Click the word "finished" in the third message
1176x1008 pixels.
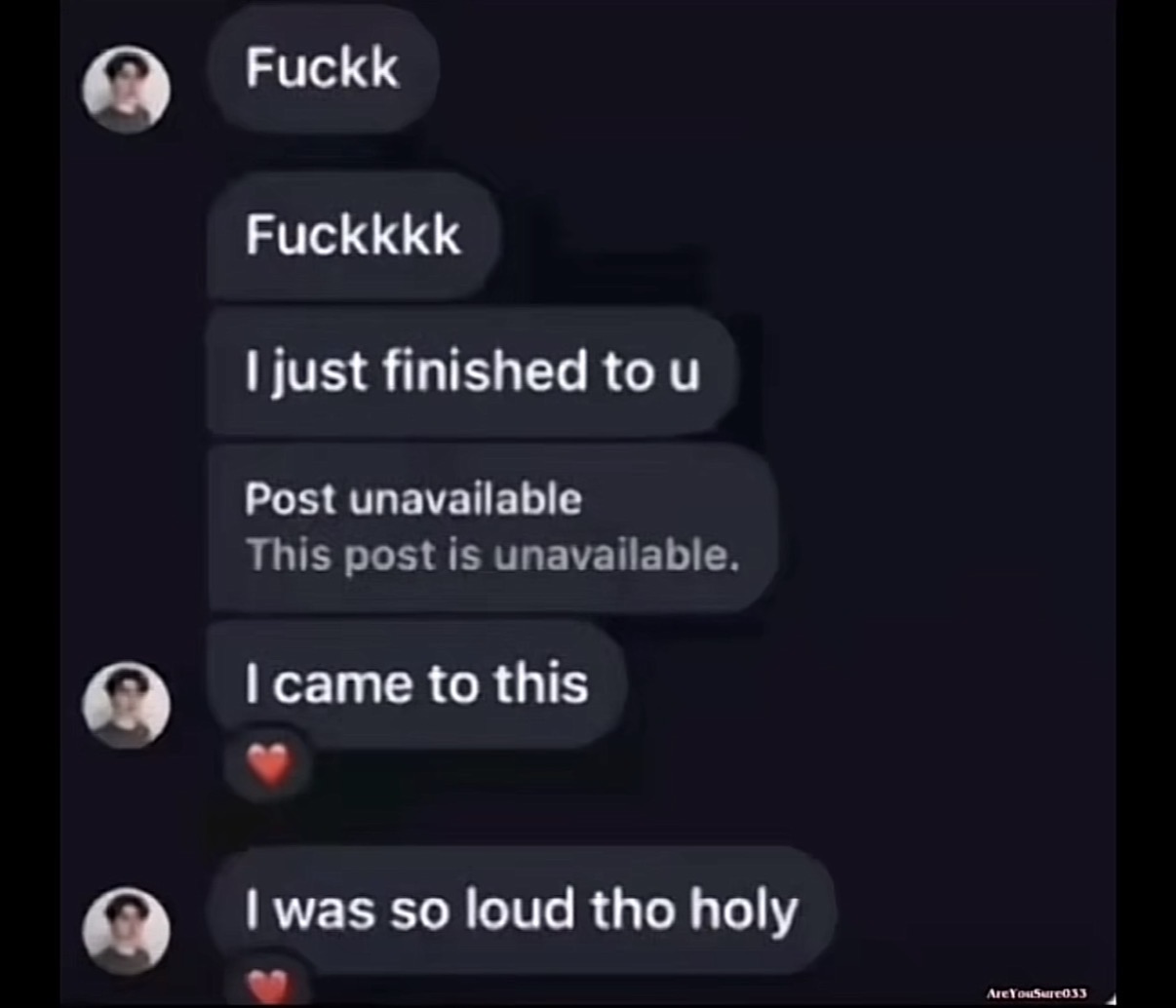tap(485, 371)
